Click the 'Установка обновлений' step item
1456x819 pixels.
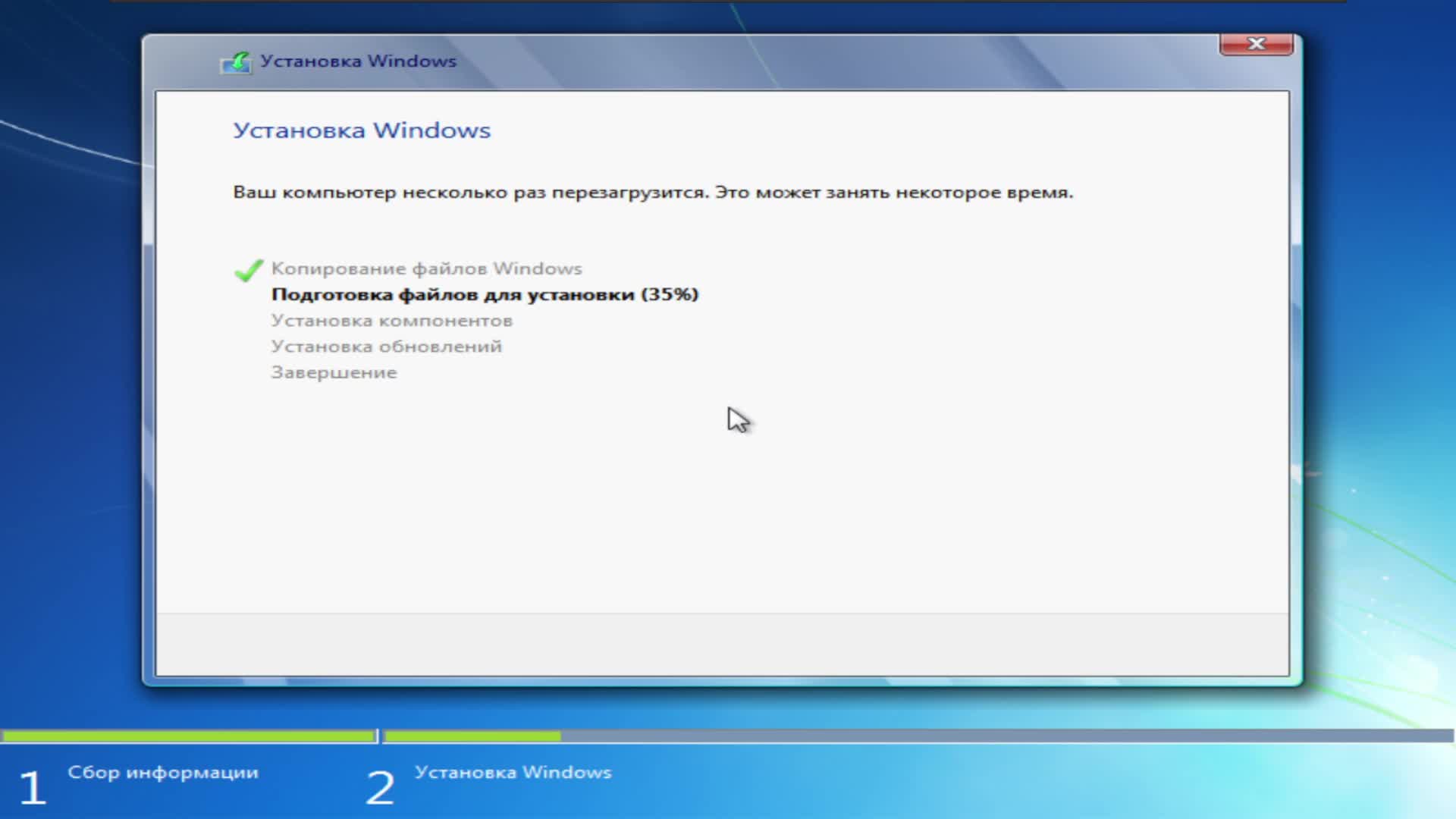(385, 346)
